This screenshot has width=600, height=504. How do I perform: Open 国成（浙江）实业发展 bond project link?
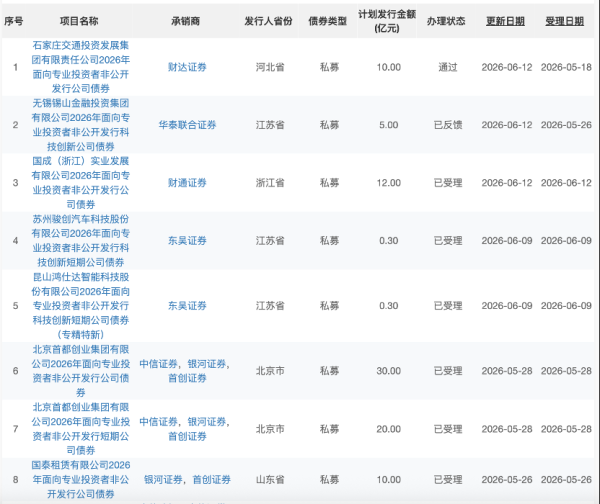click(81, 183)
